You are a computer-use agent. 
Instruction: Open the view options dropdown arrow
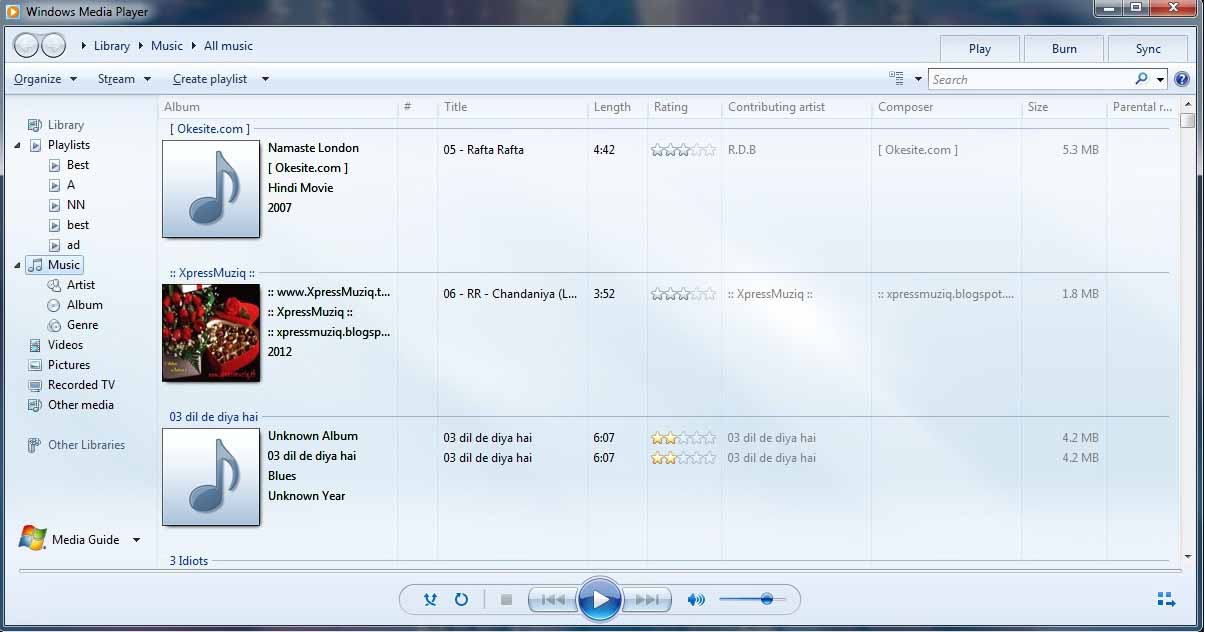(x=918, y=79)
